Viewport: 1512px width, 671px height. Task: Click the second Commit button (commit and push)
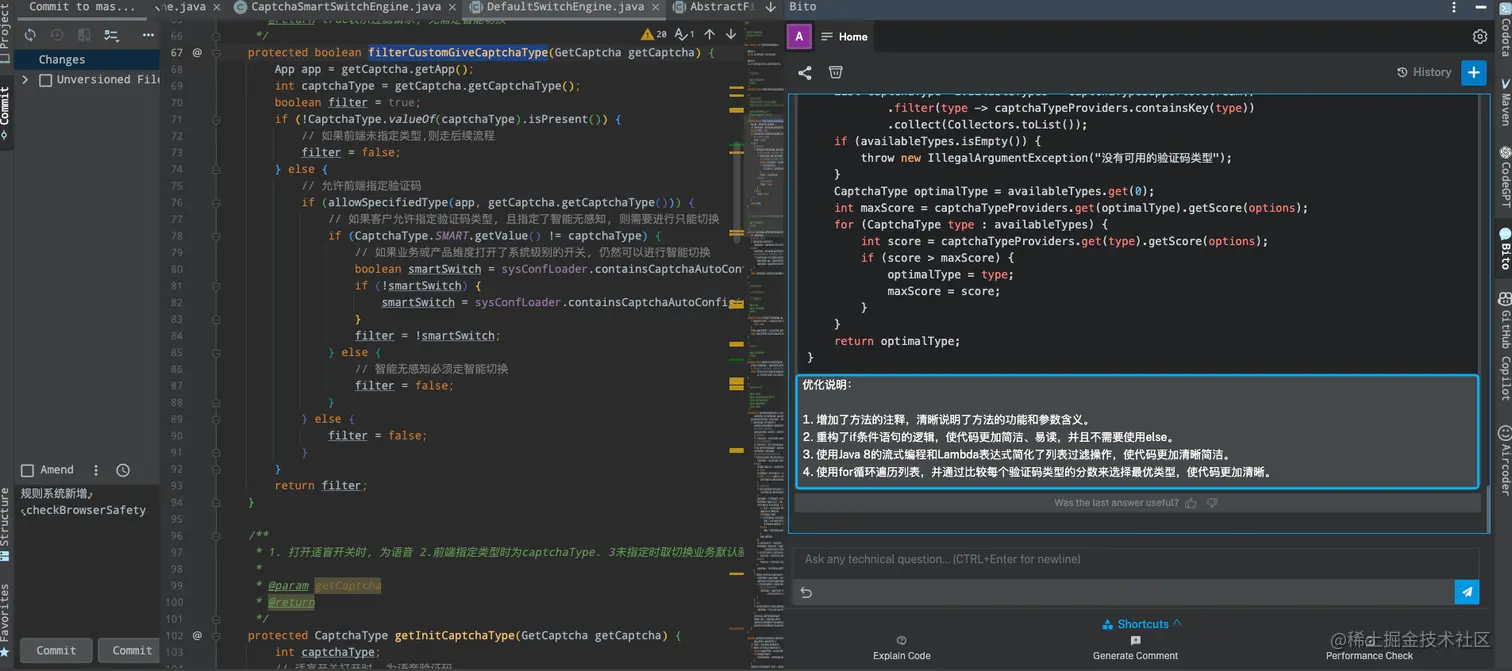130,650
